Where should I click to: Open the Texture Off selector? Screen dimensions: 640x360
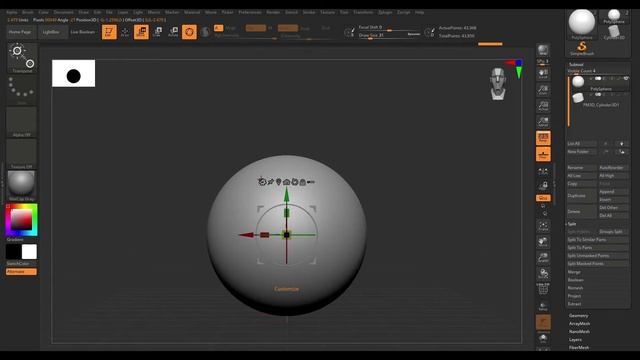coord(22,154)
